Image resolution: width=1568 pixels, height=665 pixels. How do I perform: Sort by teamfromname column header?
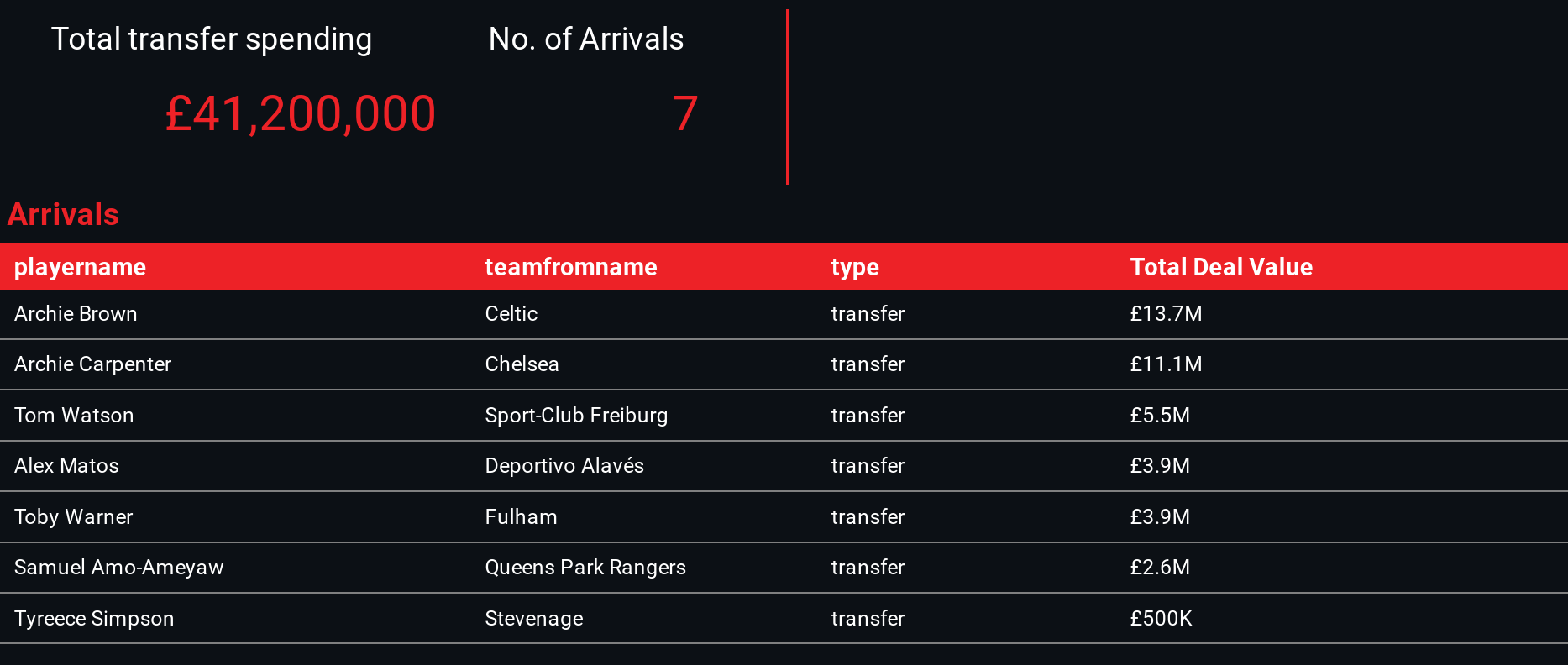tap(570, 267)
